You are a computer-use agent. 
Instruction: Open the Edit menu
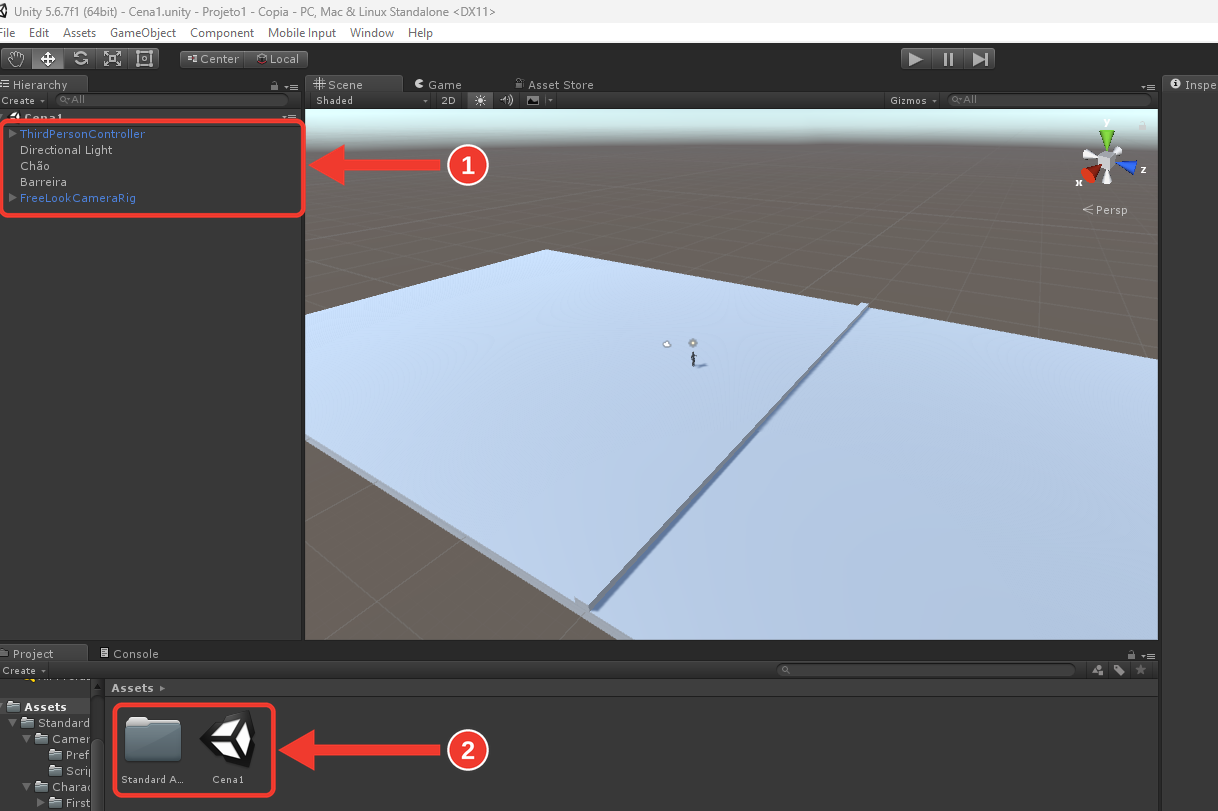(x=39, y=33)
